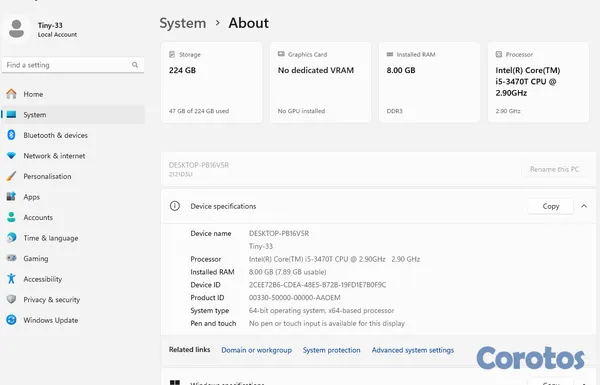Click the Storage card icon
The image size is (600, 385).
coord(172,54)
